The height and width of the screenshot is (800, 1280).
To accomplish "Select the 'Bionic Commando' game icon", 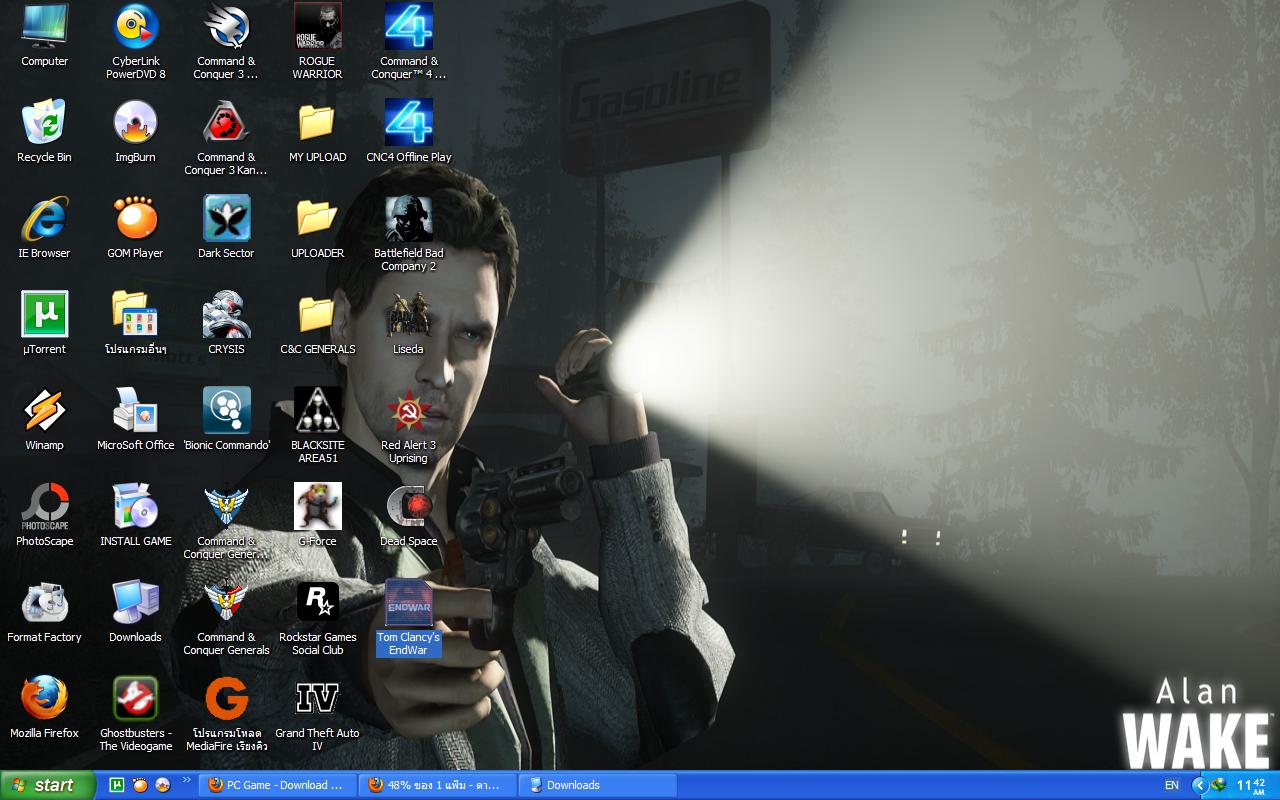I will coord(226,419).
